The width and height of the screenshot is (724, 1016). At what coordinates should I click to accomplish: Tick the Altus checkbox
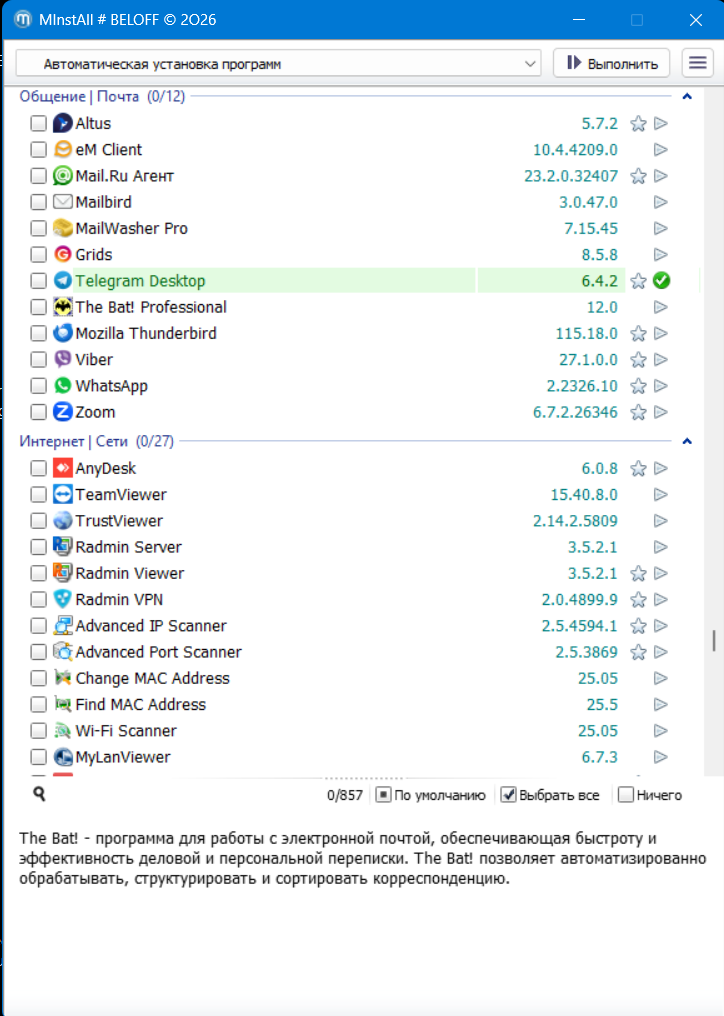pos(38,123)
